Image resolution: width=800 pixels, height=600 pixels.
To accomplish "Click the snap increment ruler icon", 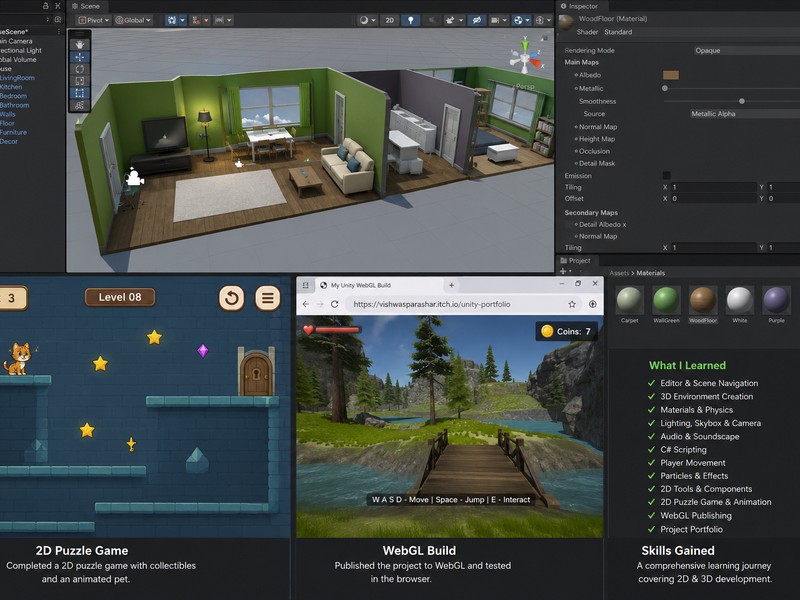I will pos(219,20).
